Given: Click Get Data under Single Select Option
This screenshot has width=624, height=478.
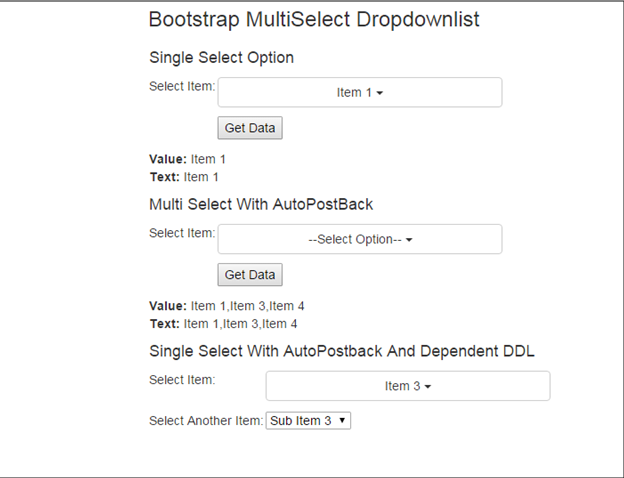Looking at the screenshot, I should (250, 128).
